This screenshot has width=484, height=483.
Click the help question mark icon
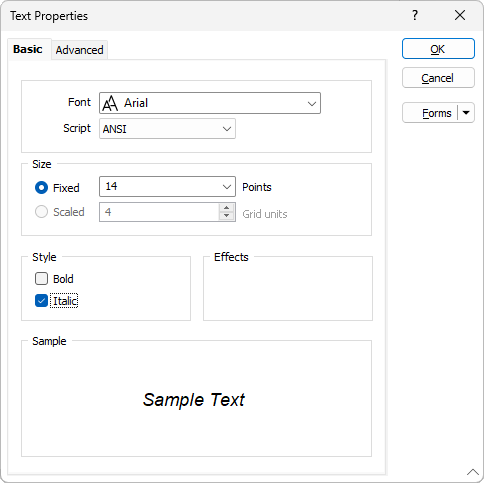coord(415,15)
